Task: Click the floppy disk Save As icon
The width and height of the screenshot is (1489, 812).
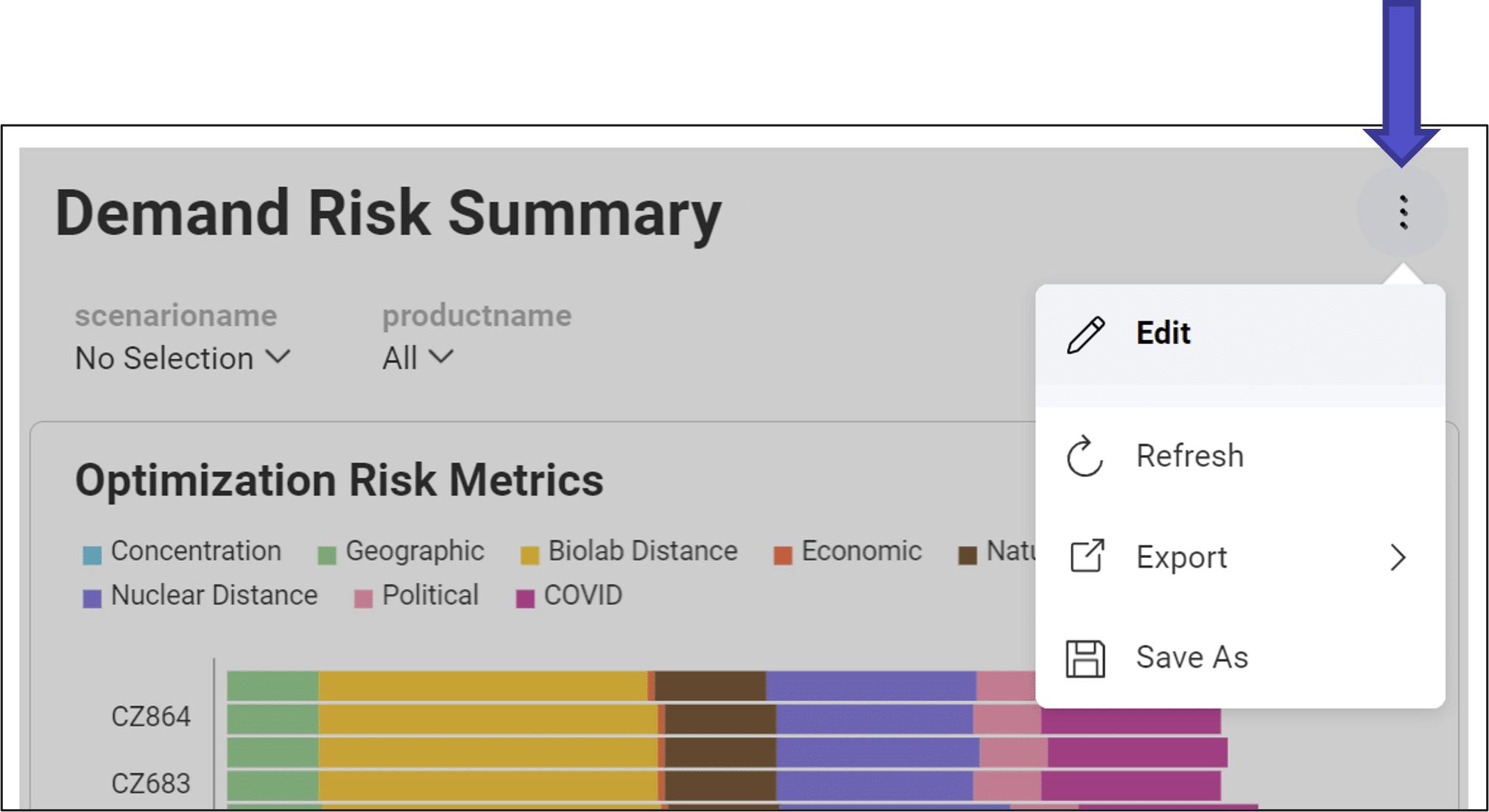Action: tap(1085, 658)
